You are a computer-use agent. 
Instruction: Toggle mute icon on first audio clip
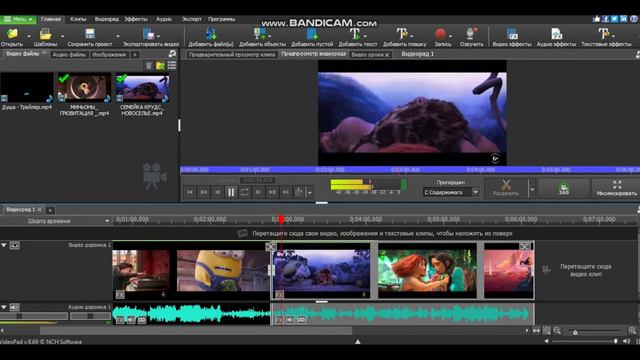coord(131,320)
